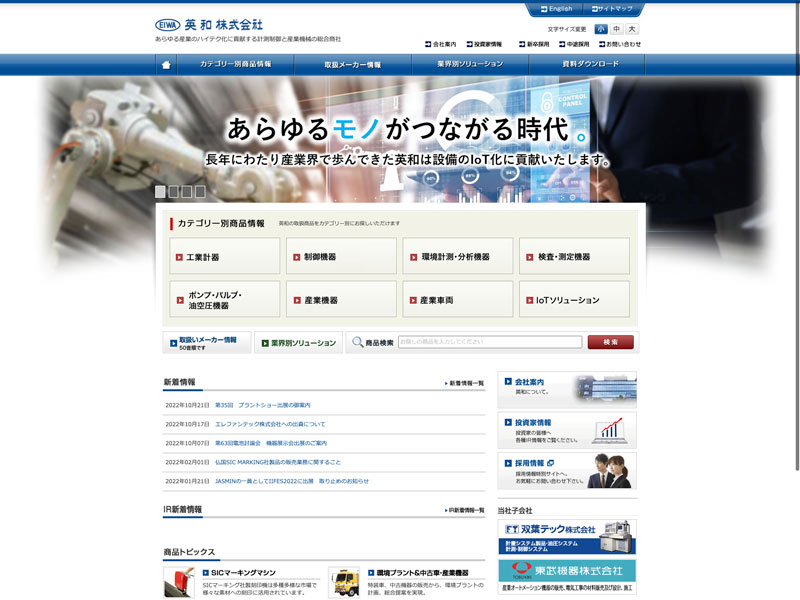Open the 第35回 プラントショー news link
Image resolution: width=800 pixels, height=600 pixels.
tap(262, 405)
